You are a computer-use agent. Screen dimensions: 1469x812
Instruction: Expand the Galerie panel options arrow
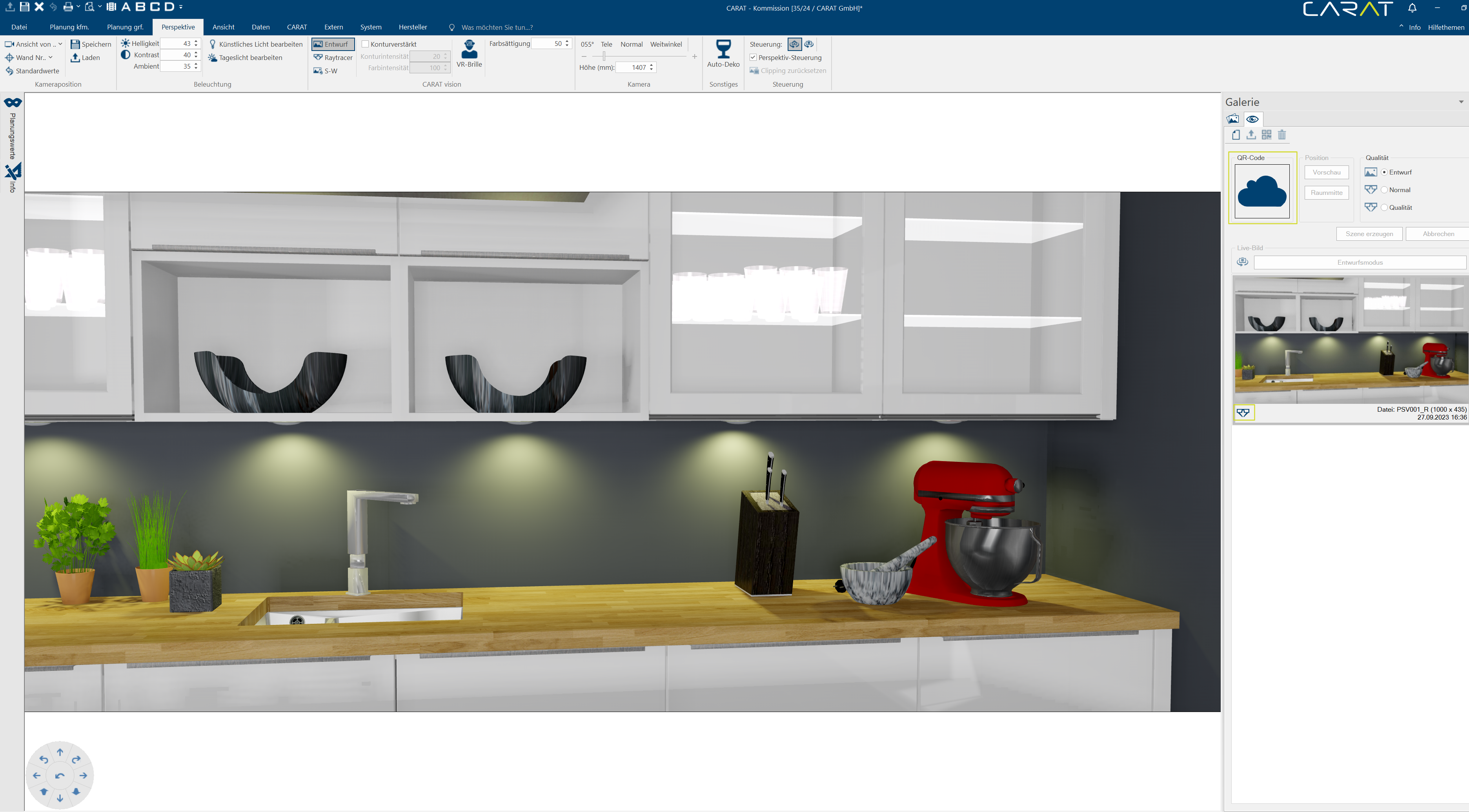point(1461,102)
